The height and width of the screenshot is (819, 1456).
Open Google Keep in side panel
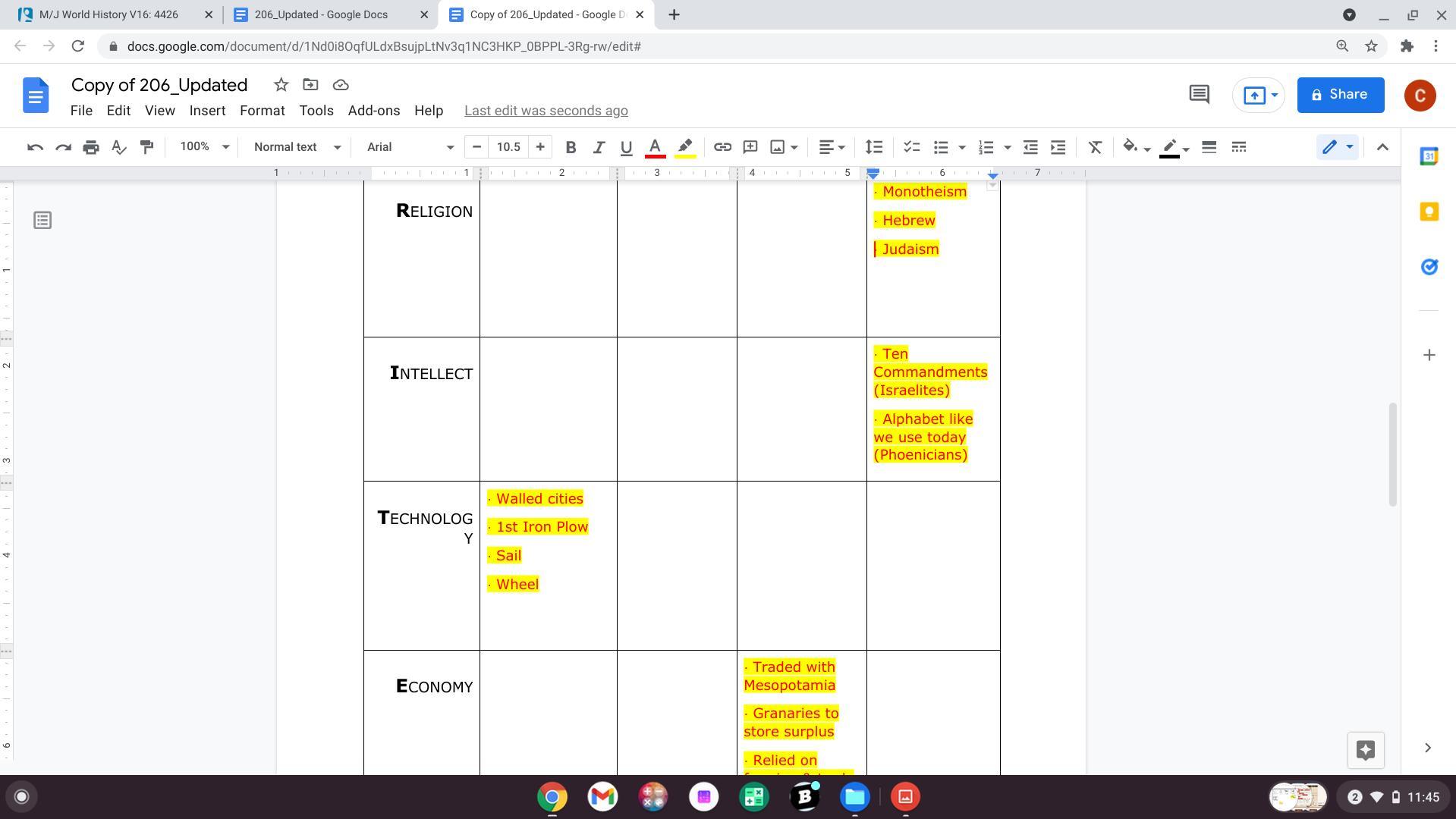(x=1429, y=212)
